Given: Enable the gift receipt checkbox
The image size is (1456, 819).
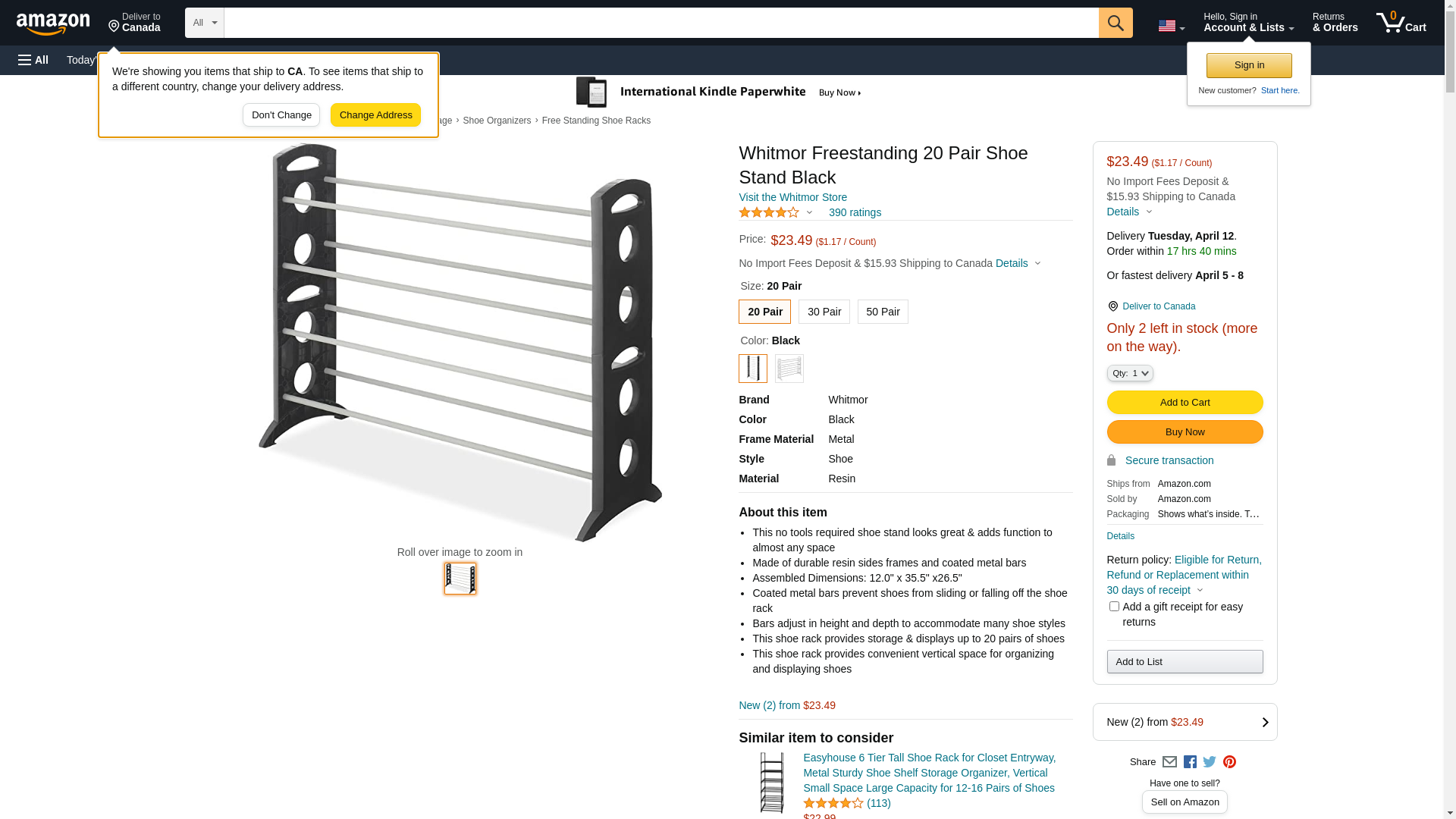Looking at the screenshot, I should click(x=1114, y=607).
